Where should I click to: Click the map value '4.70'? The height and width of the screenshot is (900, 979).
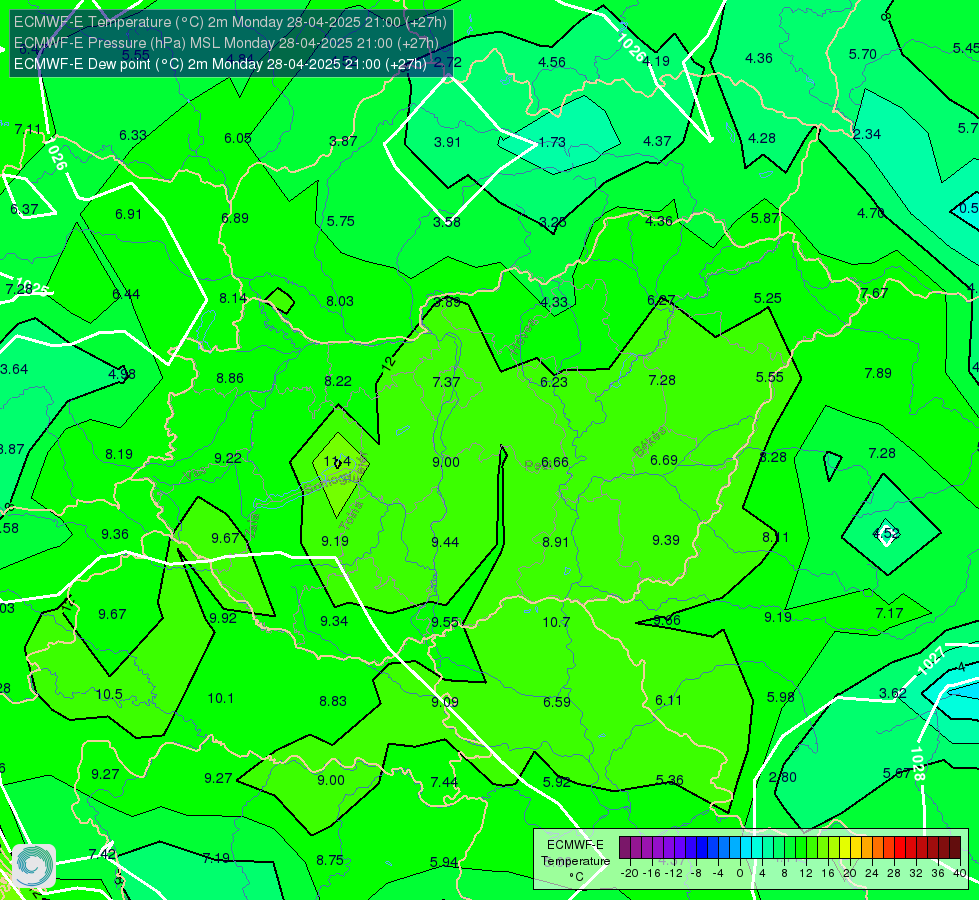click(870, 213)
